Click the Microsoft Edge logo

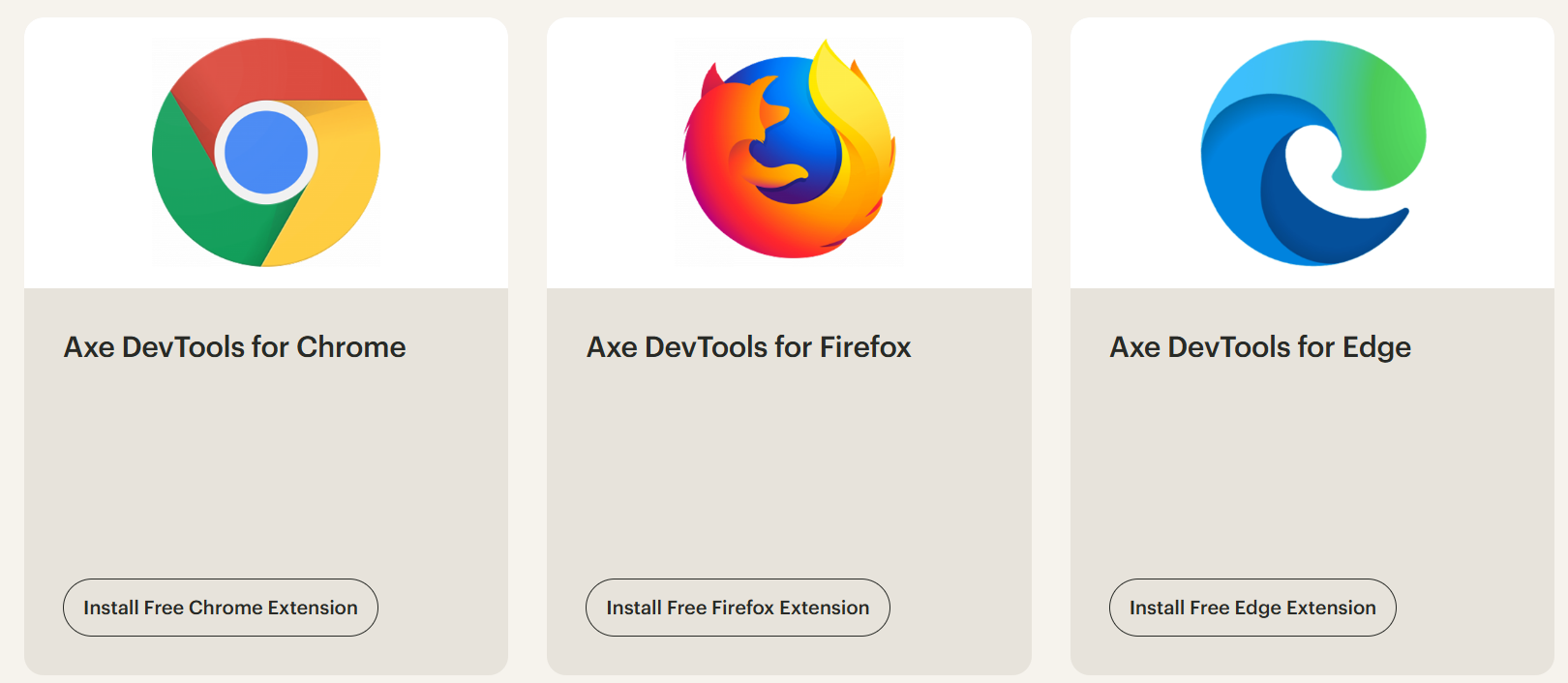point(1312,153)
